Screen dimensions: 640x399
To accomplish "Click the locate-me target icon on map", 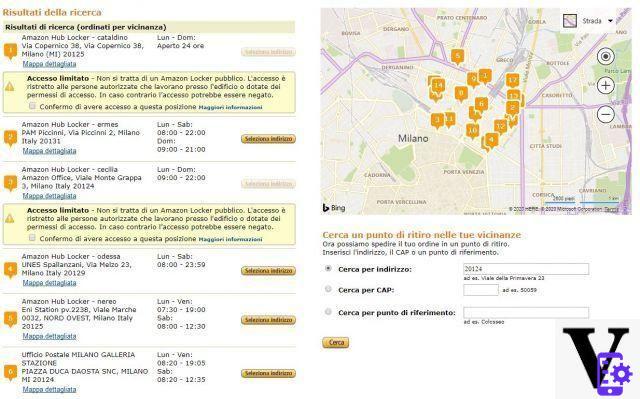I will click(606, 56).
